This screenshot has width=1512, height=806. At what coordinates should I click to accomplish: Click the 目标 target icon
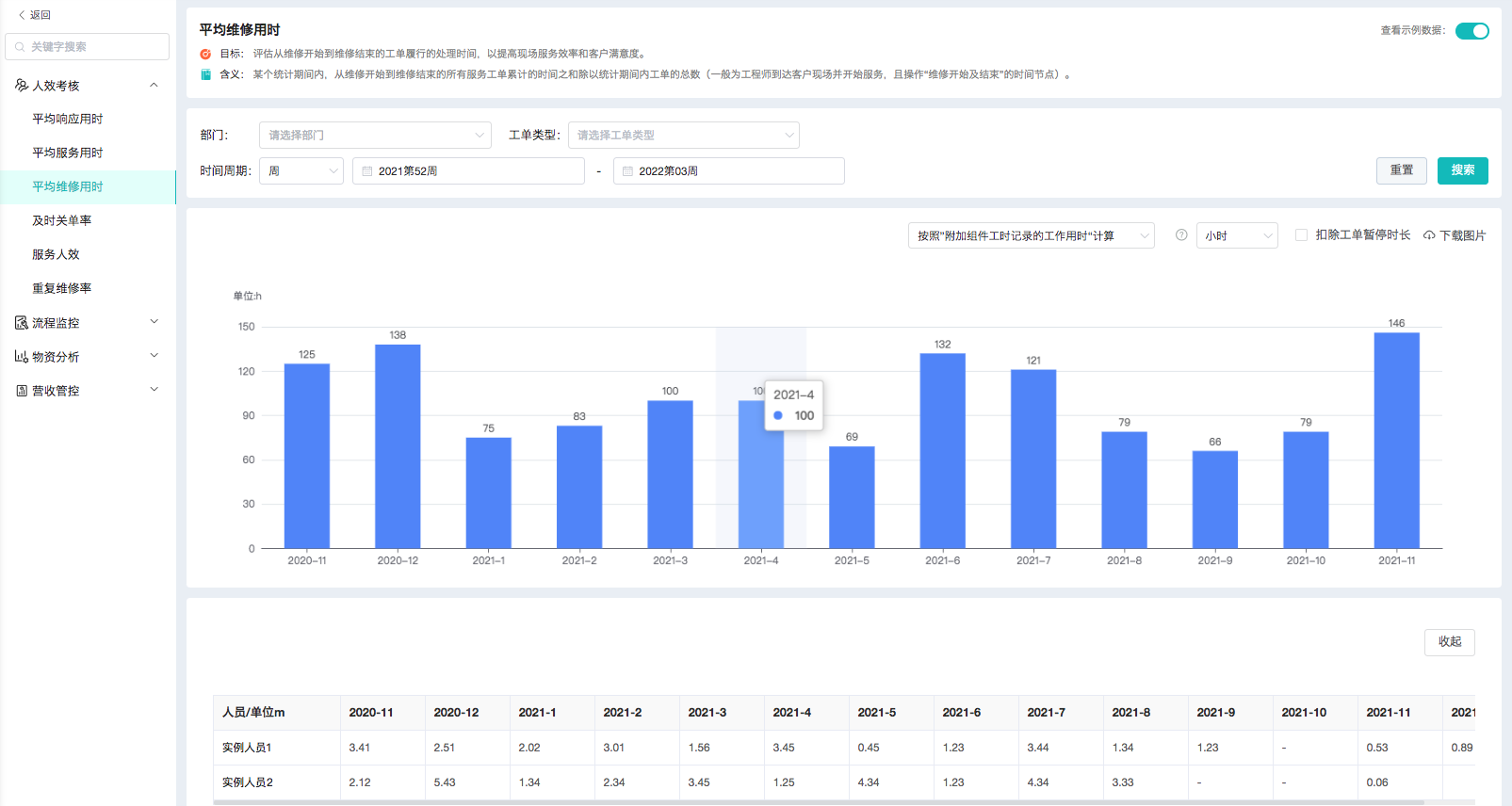coord(205,55)
